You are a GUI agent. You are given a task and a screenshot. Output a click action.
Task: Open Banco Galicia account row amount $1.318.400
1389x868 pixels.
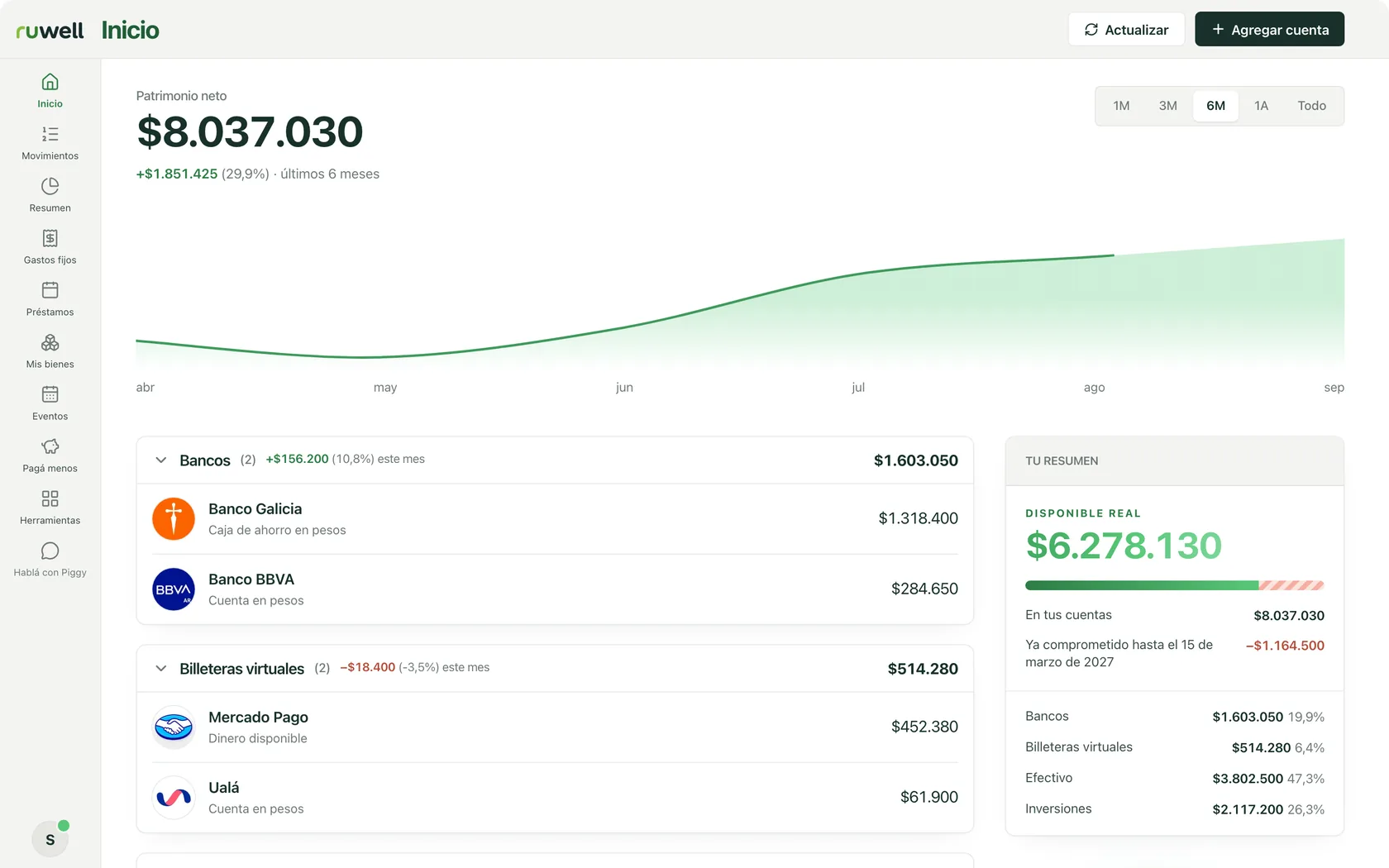coord(918,518)
